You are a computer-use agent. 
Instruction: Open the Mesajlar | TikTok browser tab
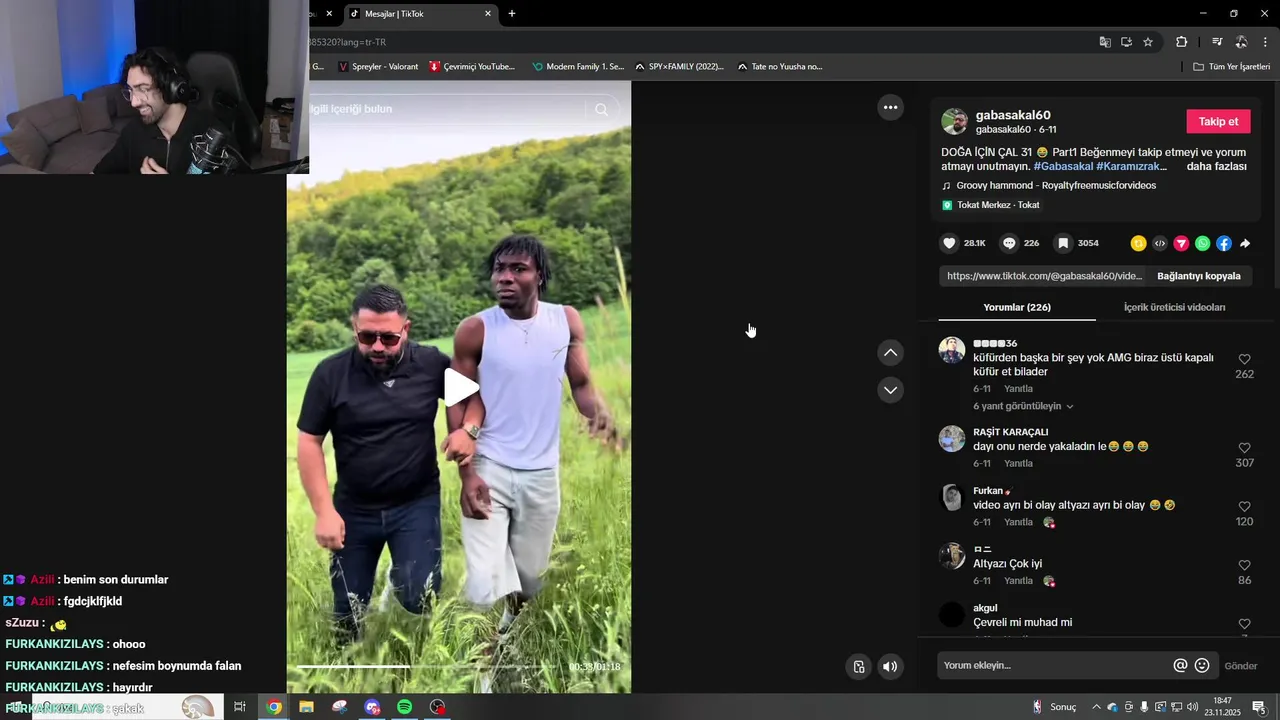[420, 14]
